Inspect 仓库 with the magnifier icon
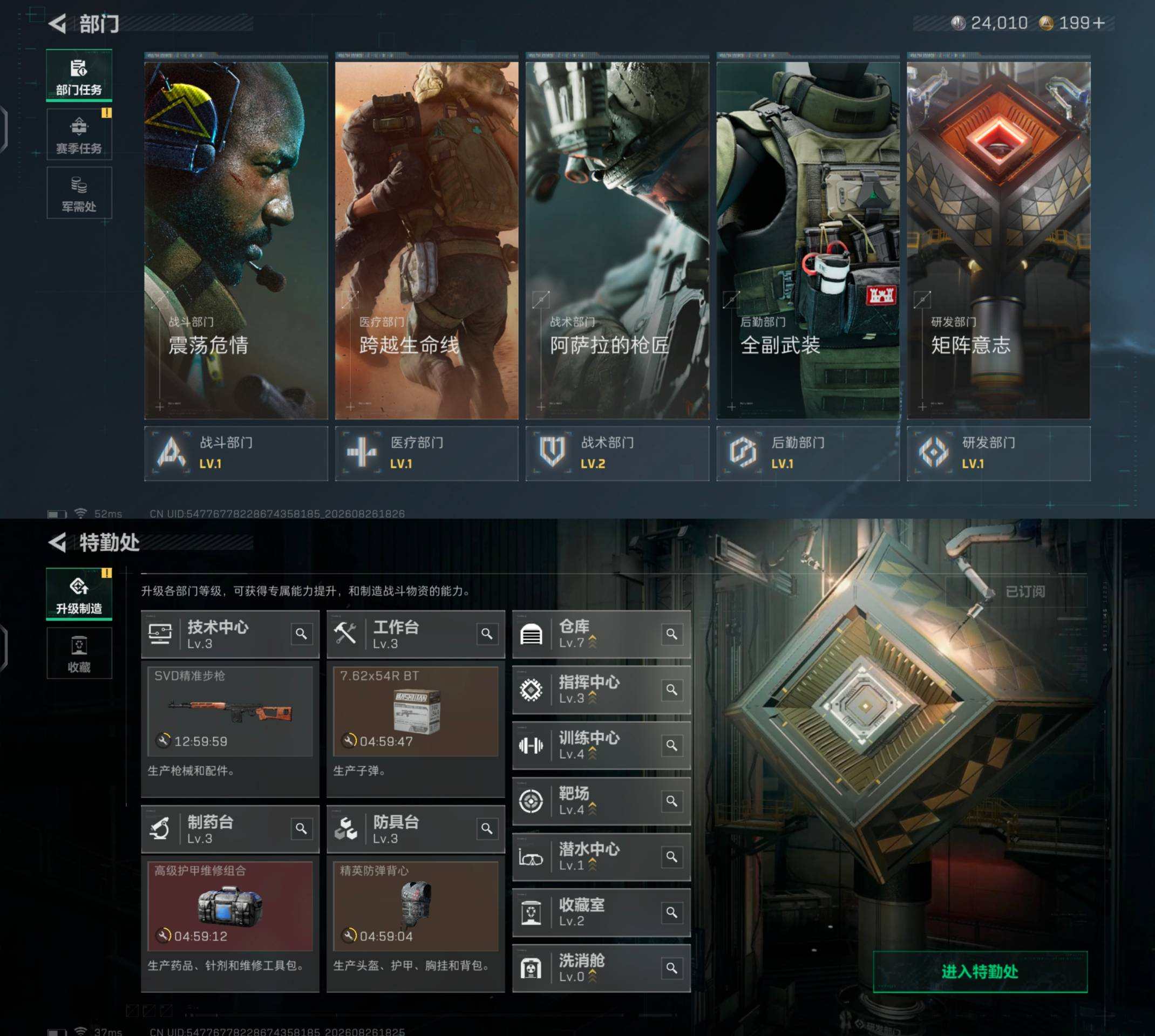The width and height of the screenshot is (1155, 1036). click(672, 634)
